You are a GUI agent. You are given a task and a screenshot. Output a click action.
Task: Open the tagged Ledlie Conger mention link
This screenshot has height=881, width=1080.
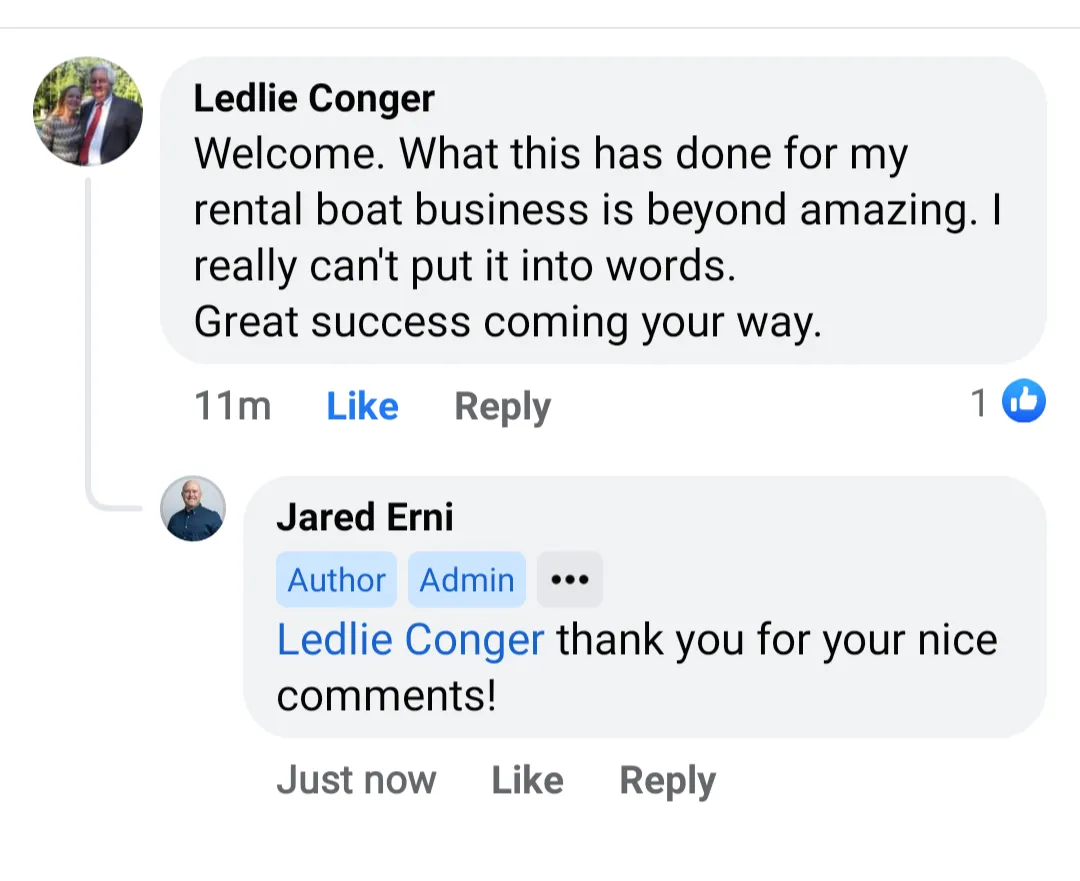pos(411,640)
